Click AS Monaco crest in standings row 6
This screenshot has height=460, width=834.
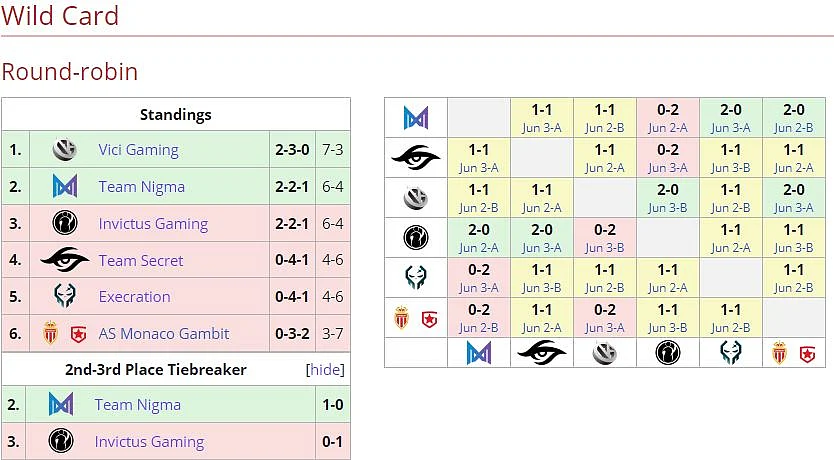tap(51, 333)
